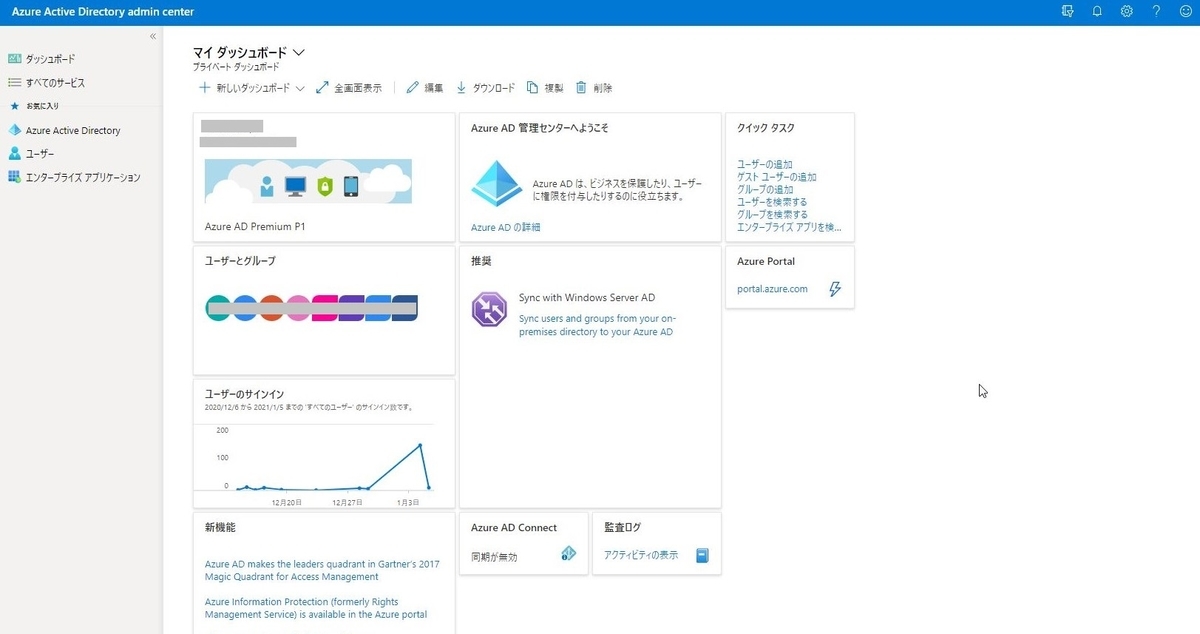Click the 推奨 tile heading
This screenshot has height=634, width=1200.
pyautogui.click(x=481, y=261)
